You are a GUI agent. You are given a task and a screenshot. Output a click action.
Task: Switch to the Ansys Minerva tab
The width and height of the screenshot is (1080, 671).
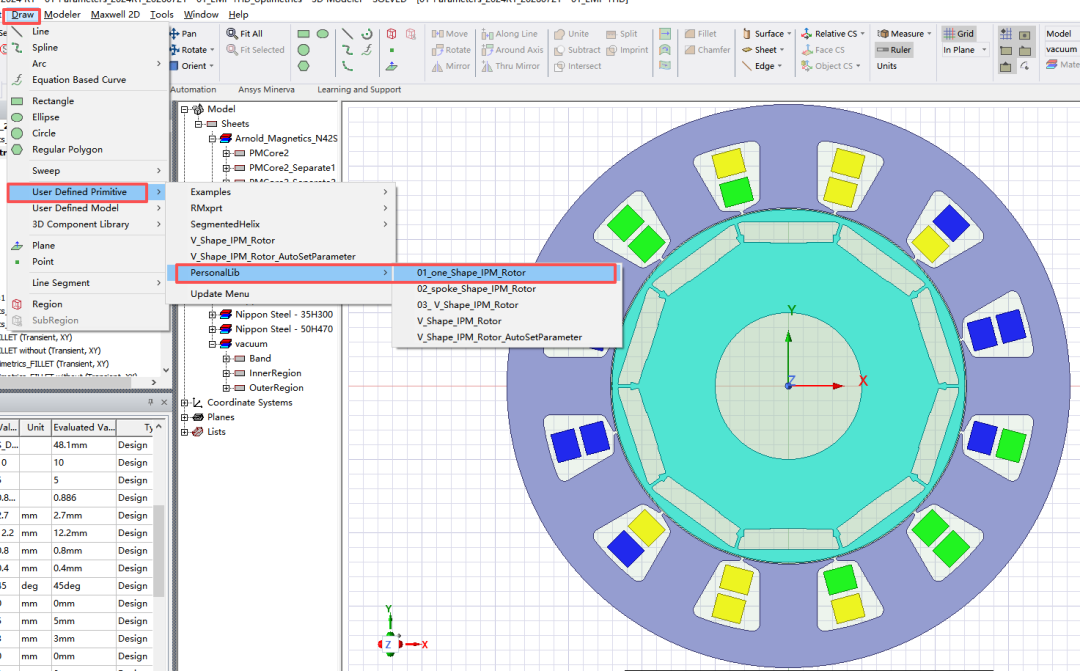(267, 90)
